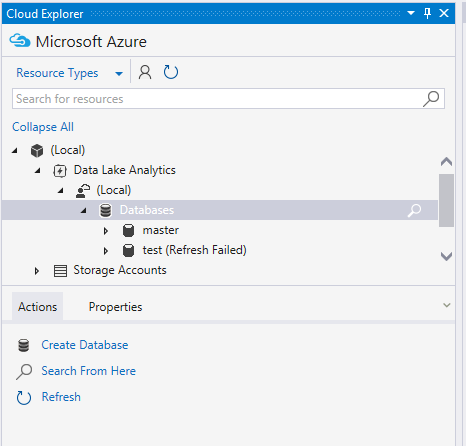Viewport: 466px width, 446px height.
Task: Switch to the Properties tab
Action: click(x=115, y=307)
